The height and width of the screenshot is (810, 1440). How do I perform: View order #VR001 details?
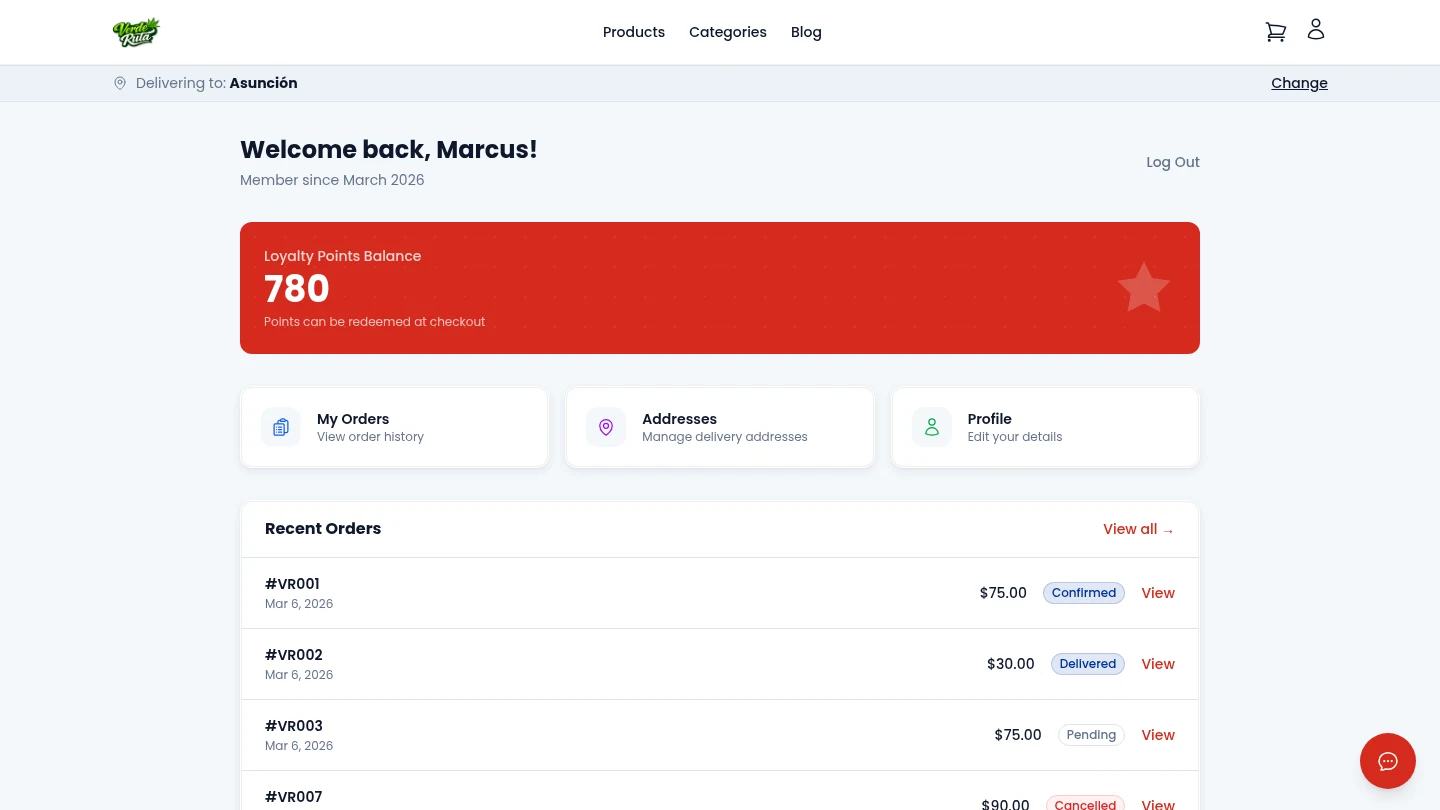[x=1158, y=593]
